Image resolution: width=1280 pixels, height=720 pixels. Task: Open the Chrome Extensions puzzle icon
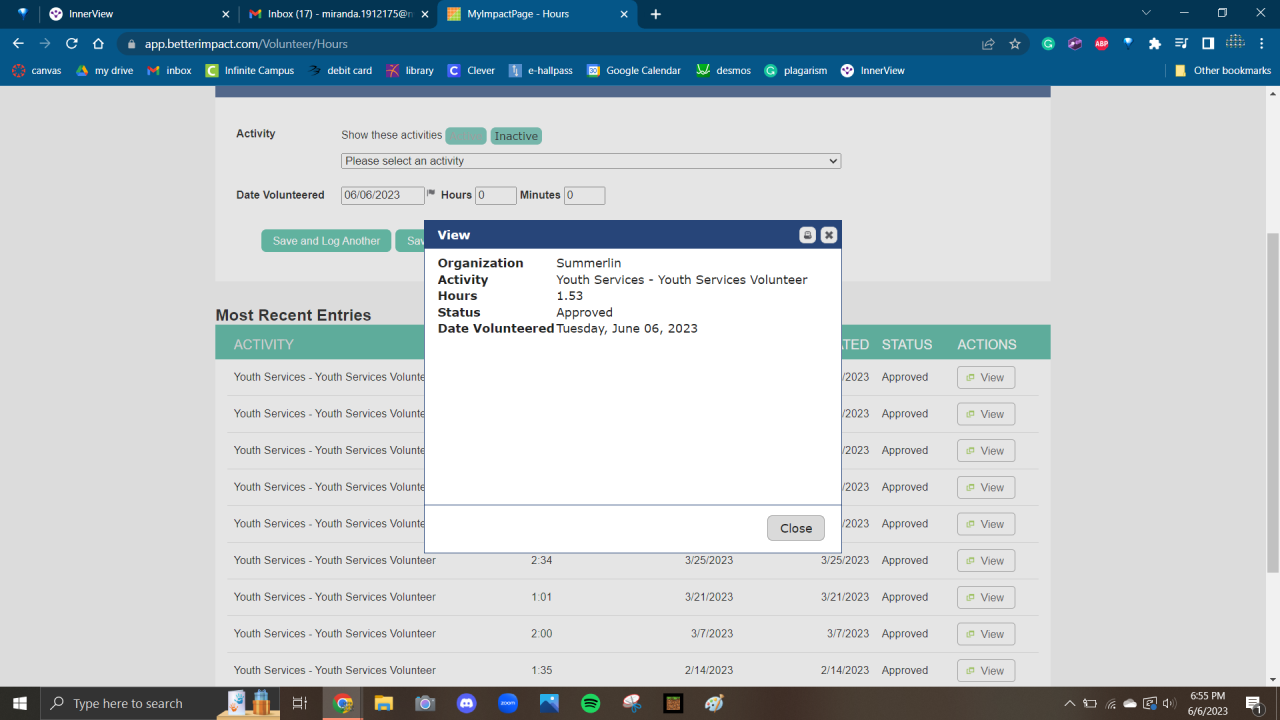1155,43
